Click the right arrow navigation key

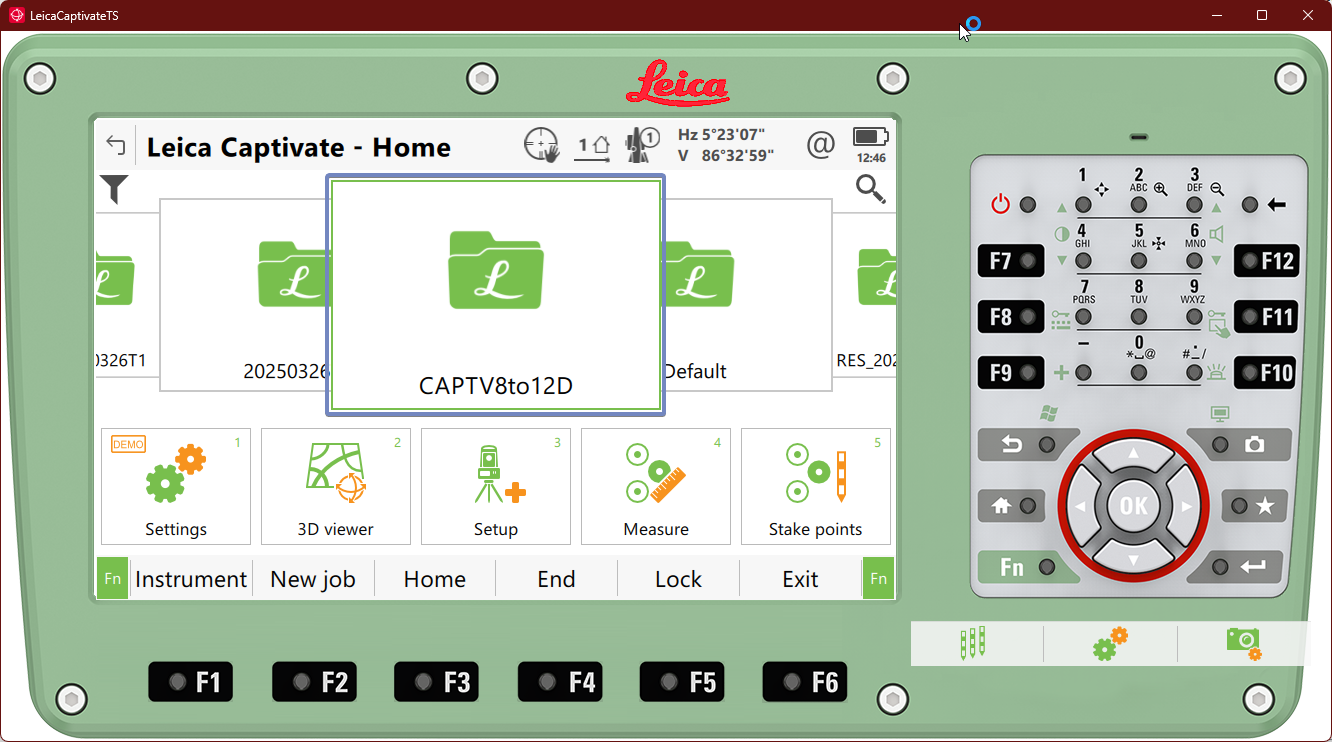click(1184, 506)
